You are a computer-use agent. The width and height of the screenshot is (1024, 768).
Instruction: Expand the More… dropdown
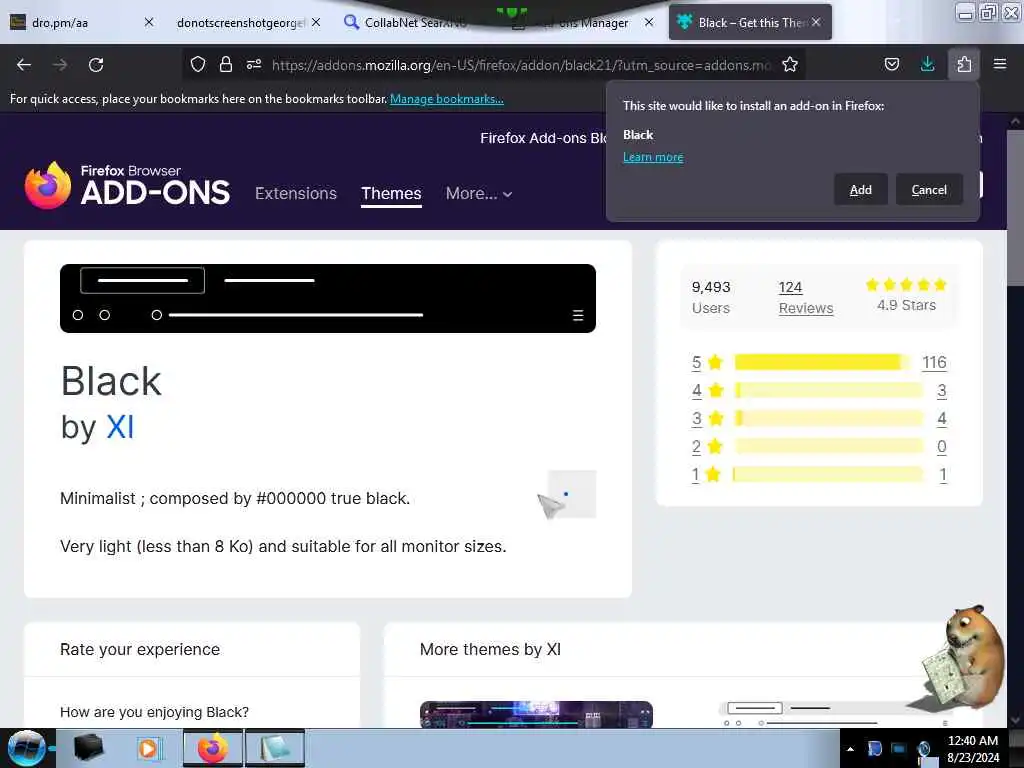tap(479, 193)
